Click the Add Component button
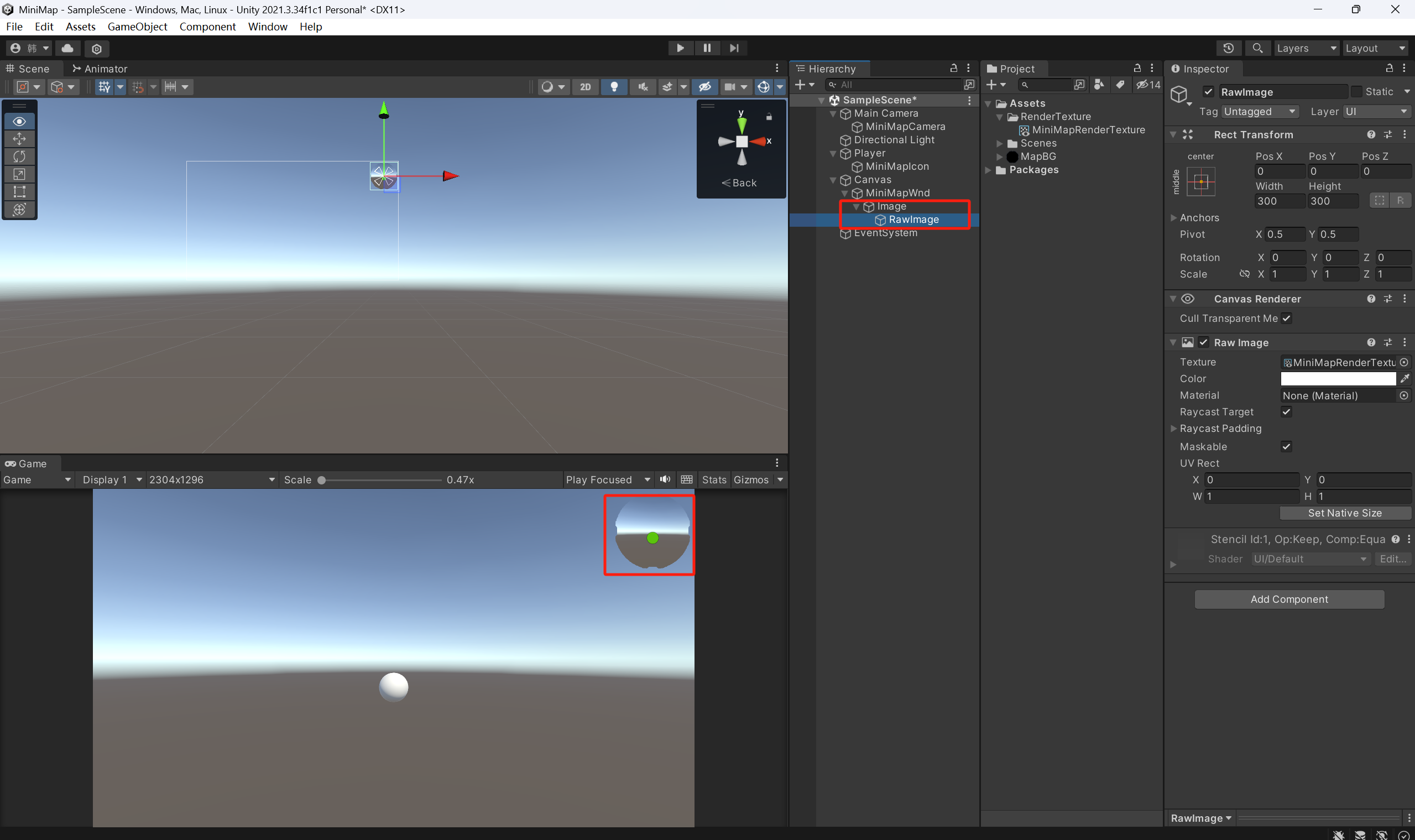Image resolution: width=1415 pixels, height=840 pixels. [x=1289, y=599]
